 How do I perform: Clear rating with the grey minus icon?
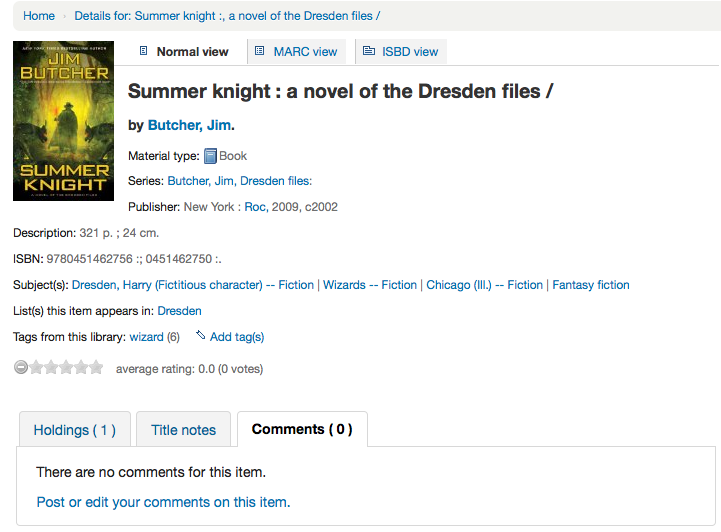[x=21, y=368]
